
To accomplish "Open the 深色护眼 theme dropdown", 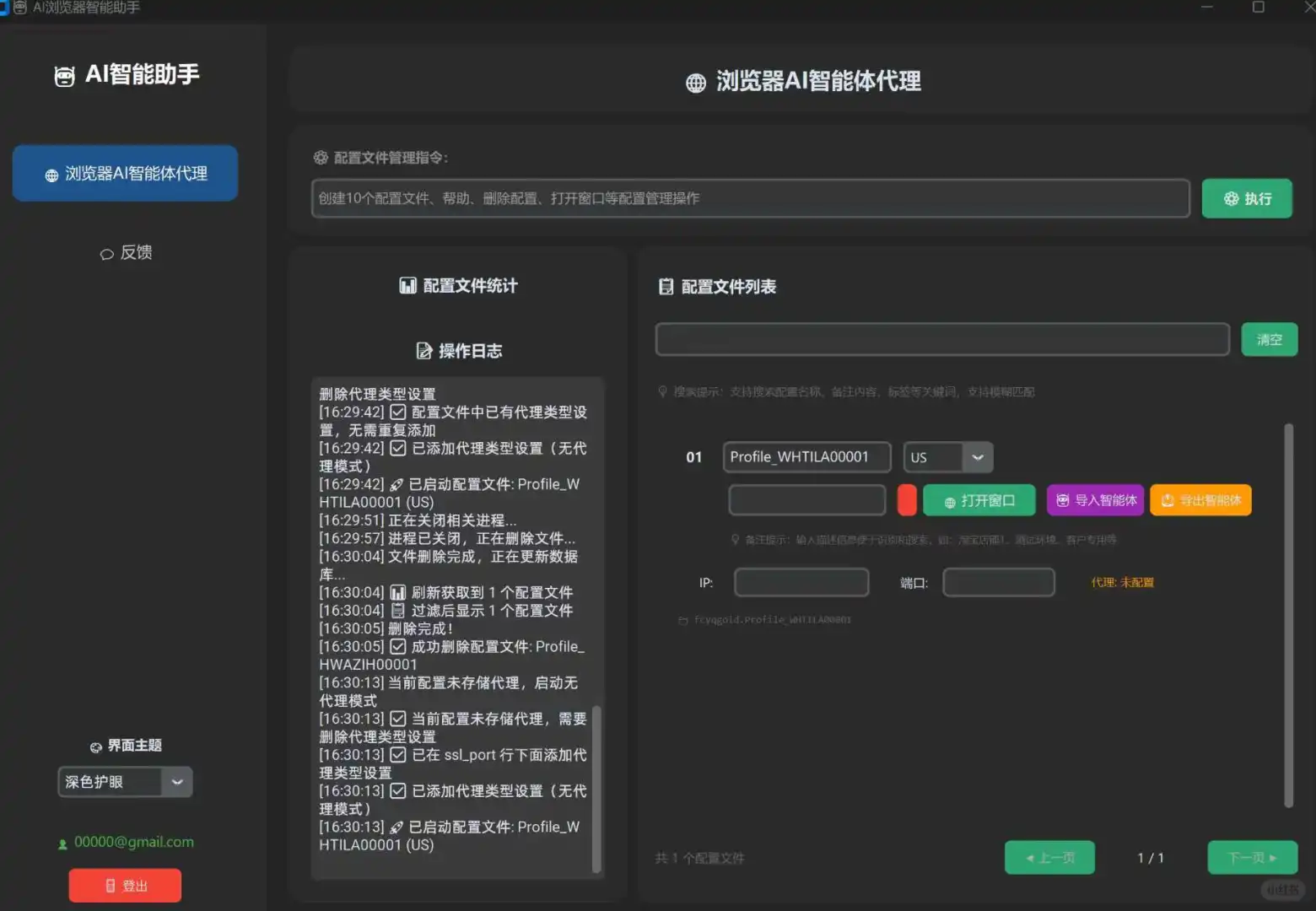I will pos(177,782).
